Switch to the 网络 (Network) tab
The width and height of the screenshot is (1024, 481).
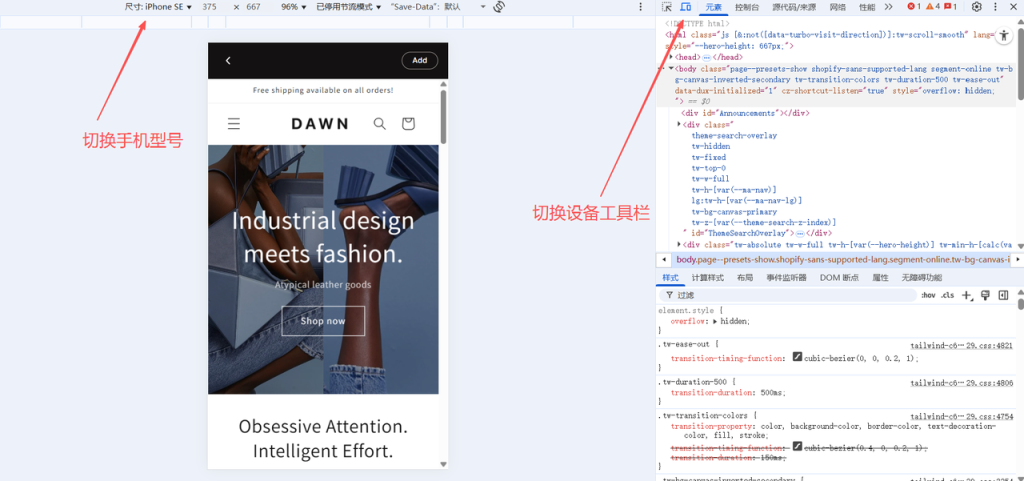click(x=837, y=7)
